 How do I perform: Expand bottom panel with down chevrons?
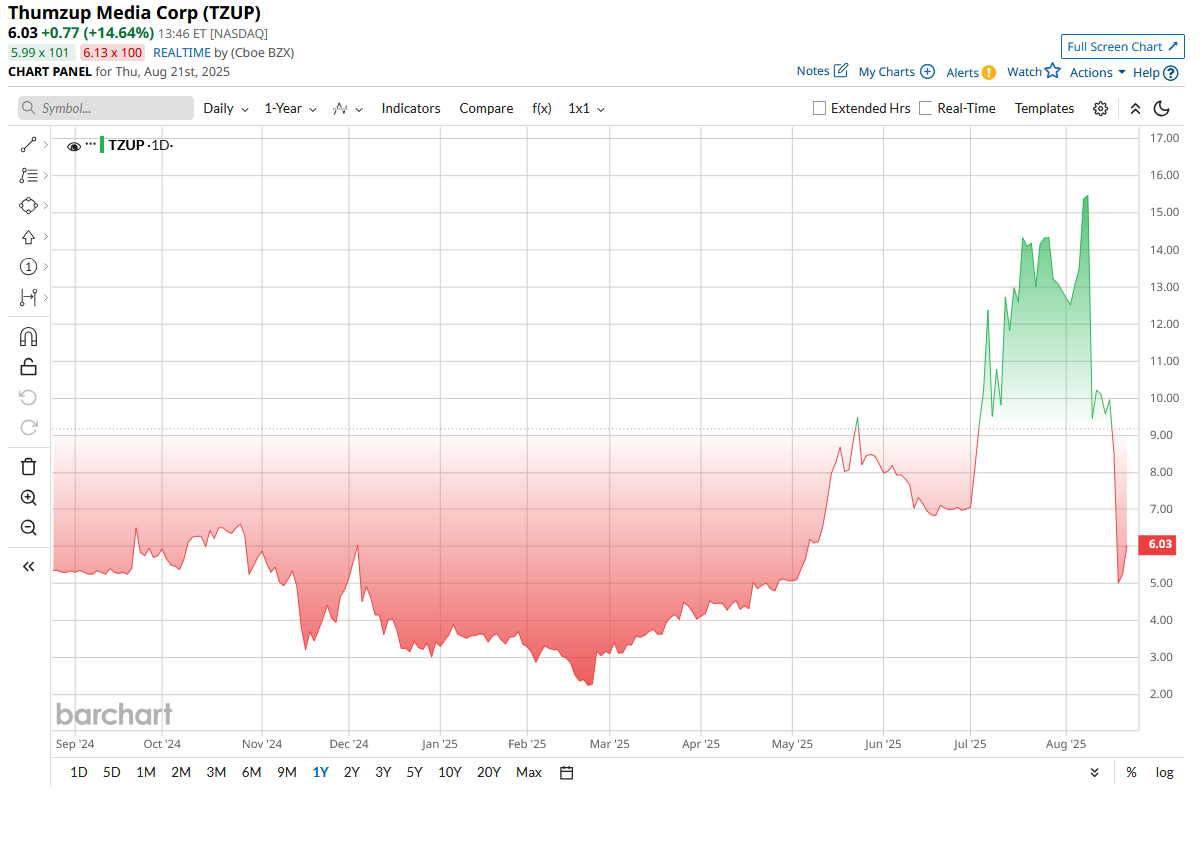(x=1095, y=772)
